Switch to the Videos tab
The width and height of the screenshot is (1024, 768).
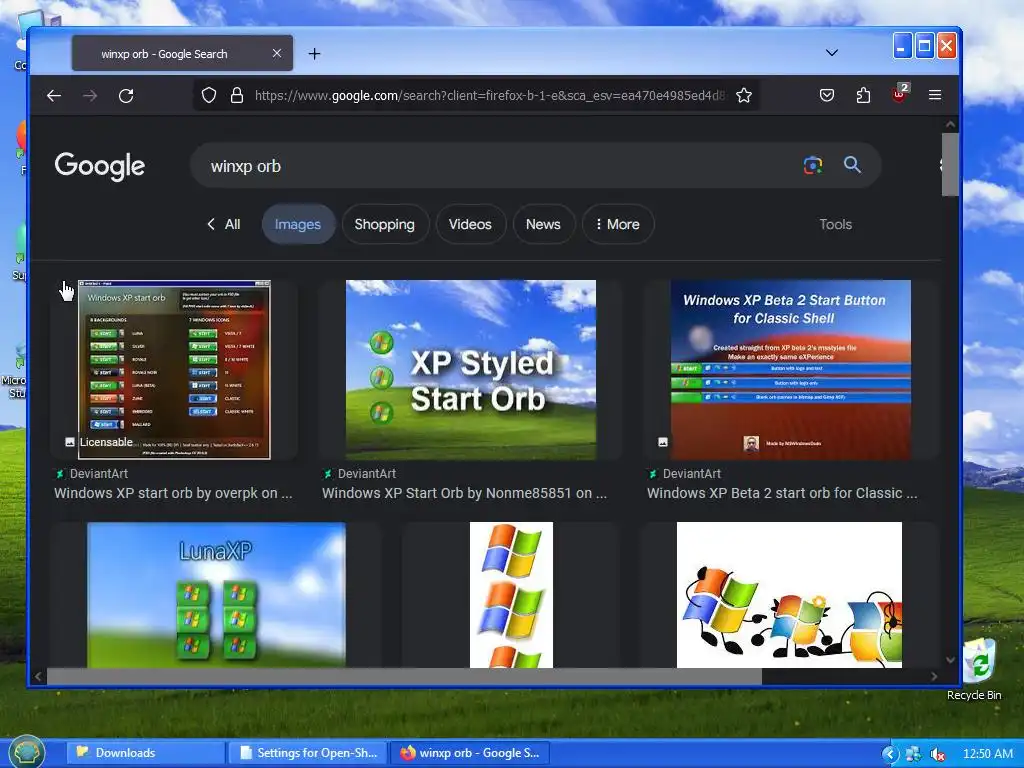point(470,224)
